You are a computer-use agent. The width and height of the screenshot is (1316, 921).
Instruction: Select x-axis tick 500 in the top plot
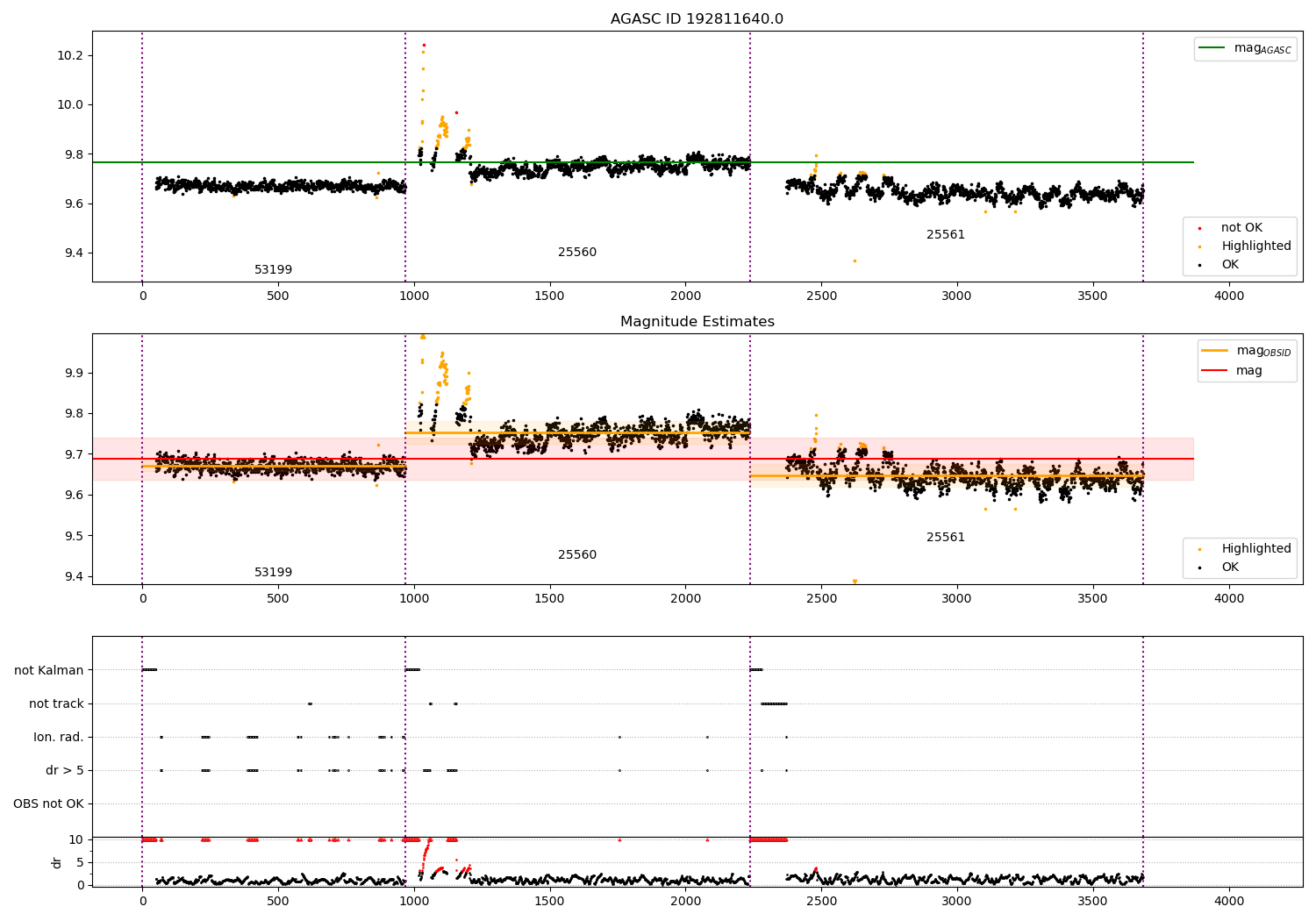(278, 296)
